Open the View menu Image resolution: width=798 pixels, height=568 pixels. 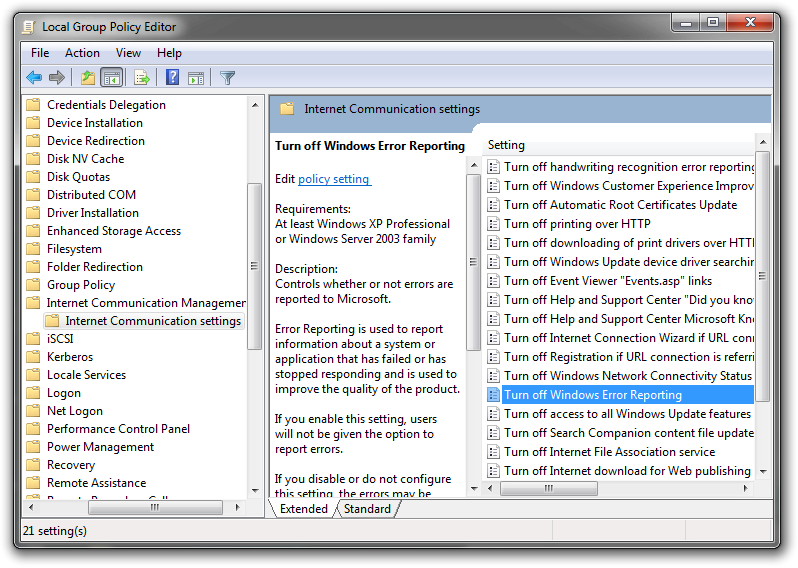[128, 53]
